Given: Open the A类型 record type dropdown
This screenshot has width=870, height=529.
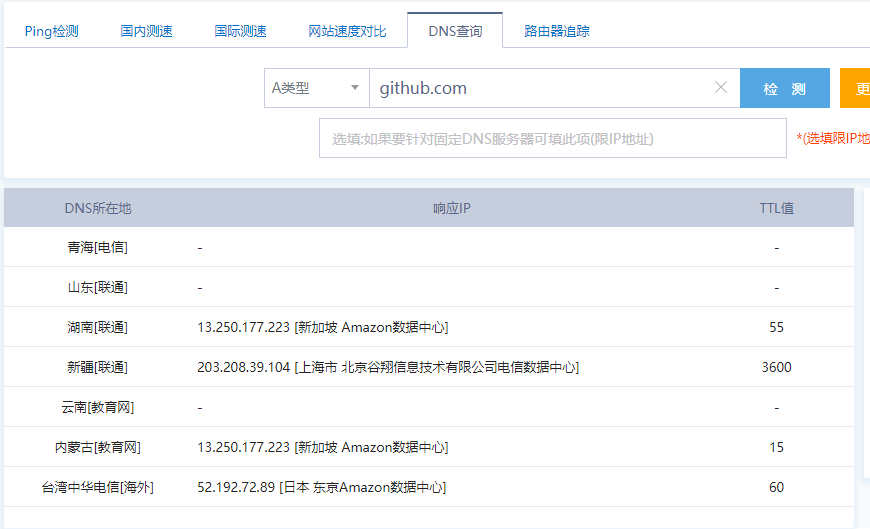Looking at the screenshot, I should tap(317, 88).
